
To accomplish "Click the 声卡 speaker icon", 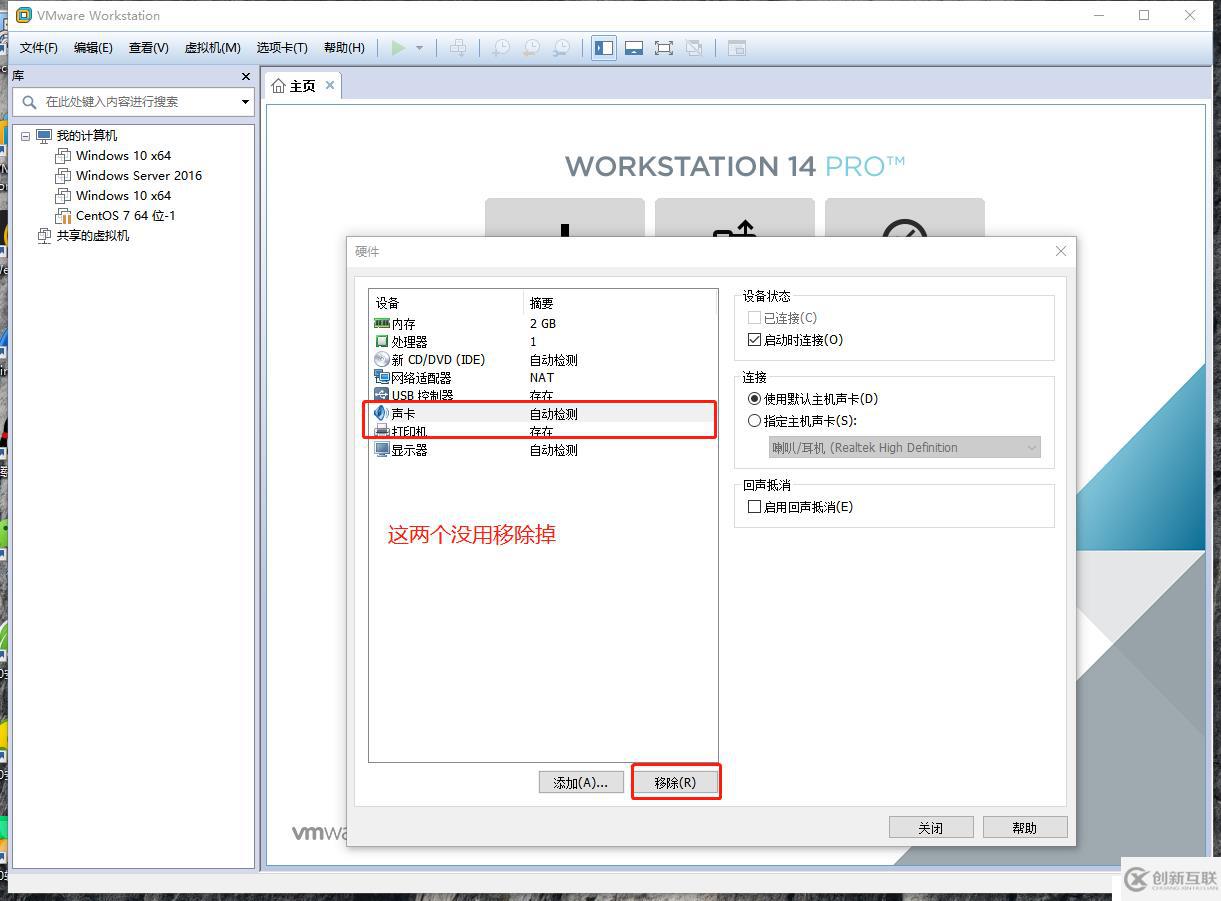I will click(381, 414).
